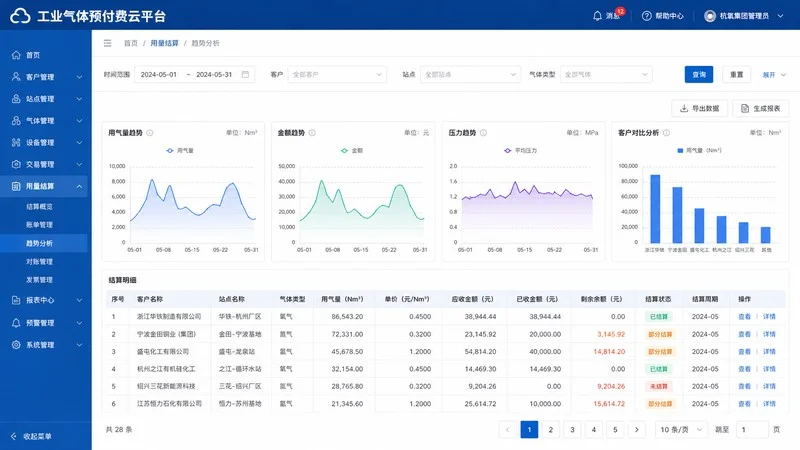
Task: Click 未结算 status tag in row 5
Action: click(x=659, y=386)
